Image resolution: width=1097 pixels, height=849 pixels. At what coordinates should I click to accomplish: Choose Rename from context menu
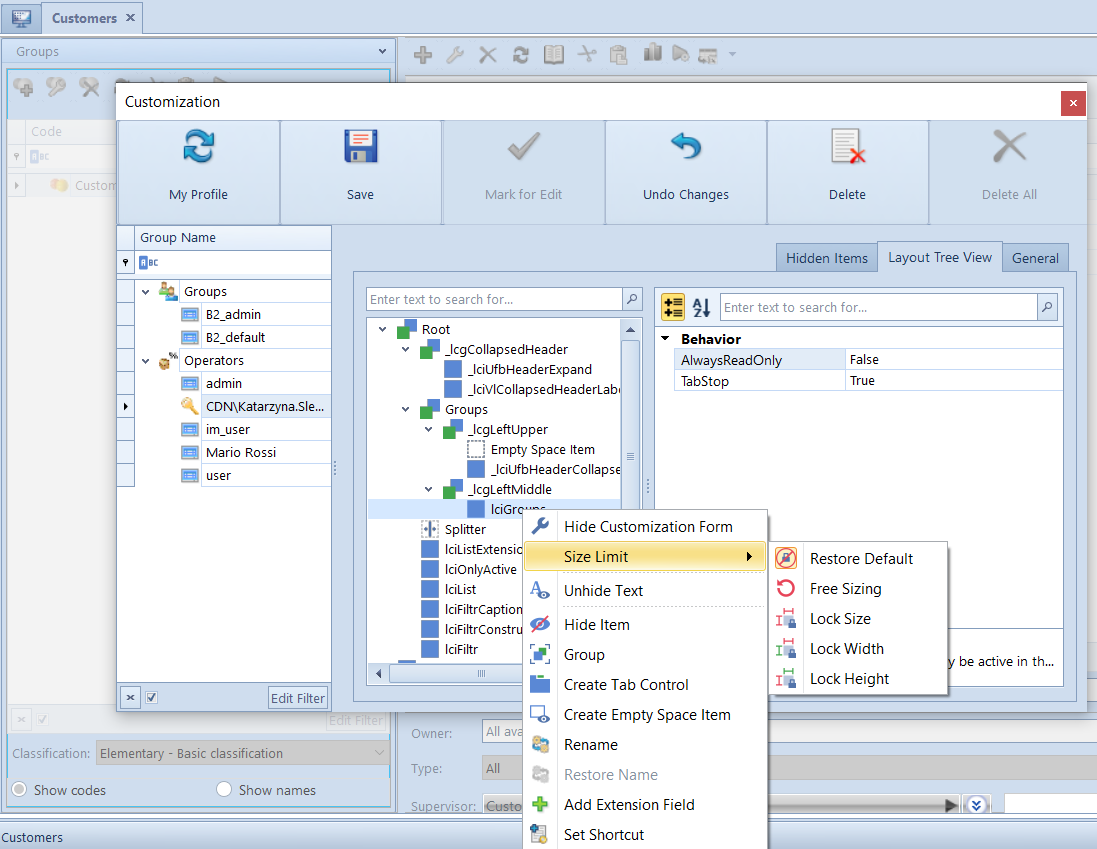[x=646, y=745]
